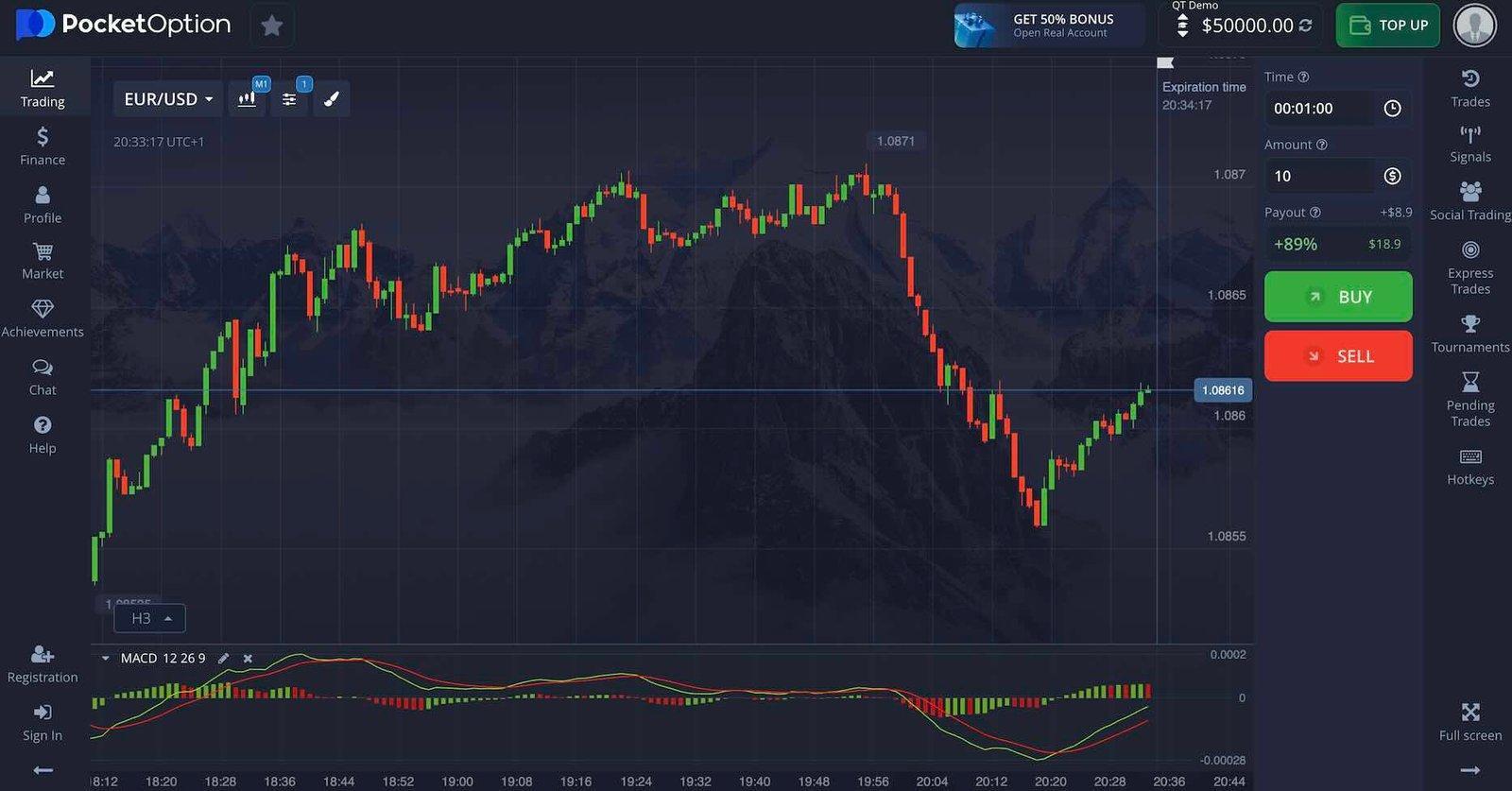Click Sign In at sidebar bottom

pos(43,723)
